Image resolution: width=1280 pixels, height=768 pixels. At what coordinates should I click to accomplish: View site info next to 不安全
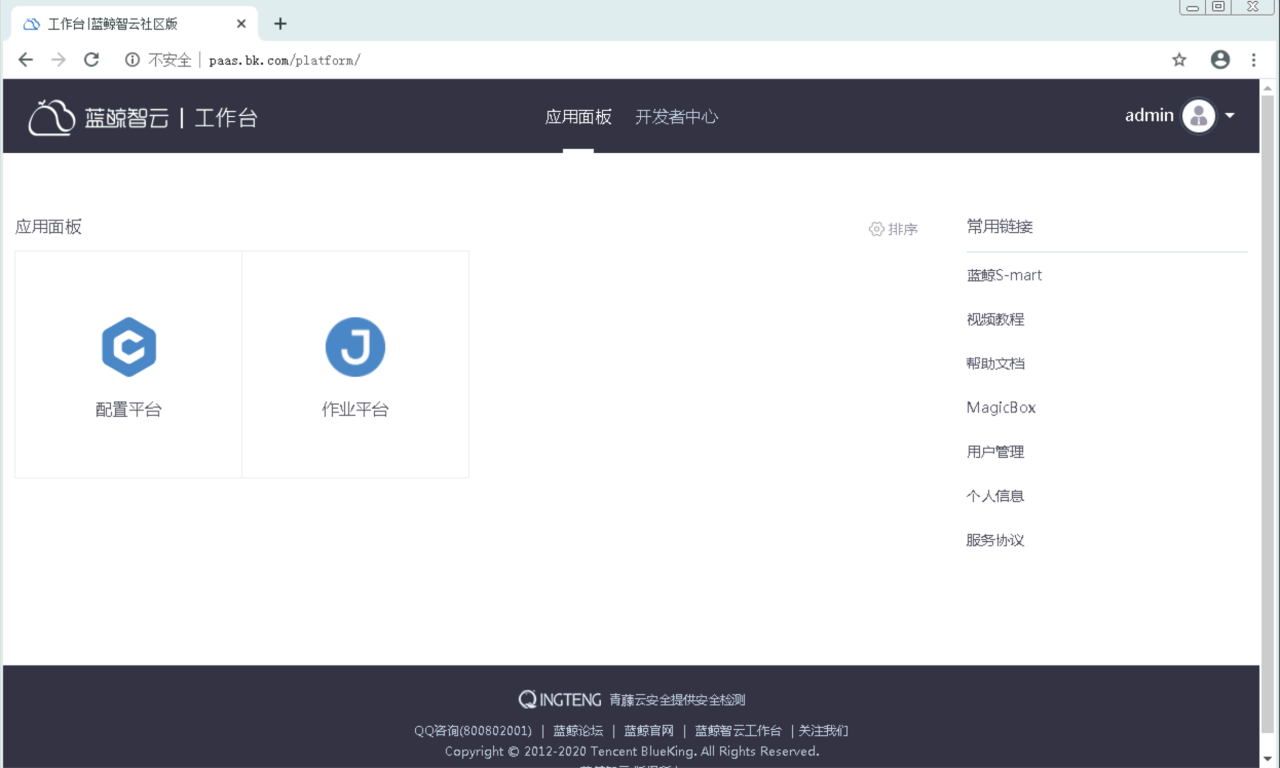point(132,60)
